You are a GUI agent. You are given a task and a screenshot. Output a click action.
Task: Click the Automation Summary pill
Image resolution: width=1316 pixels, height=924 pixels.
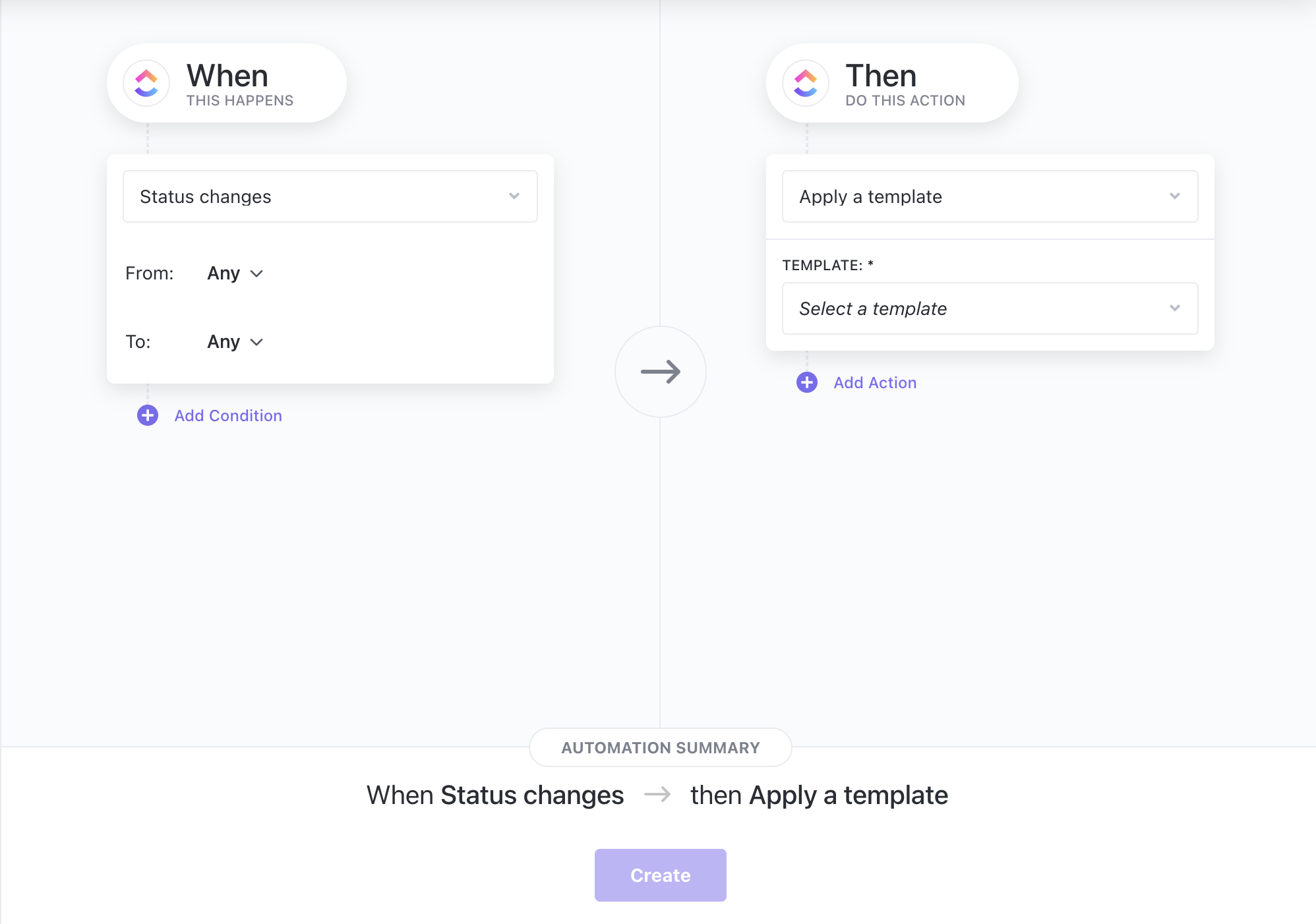click(x=660, y=747)
